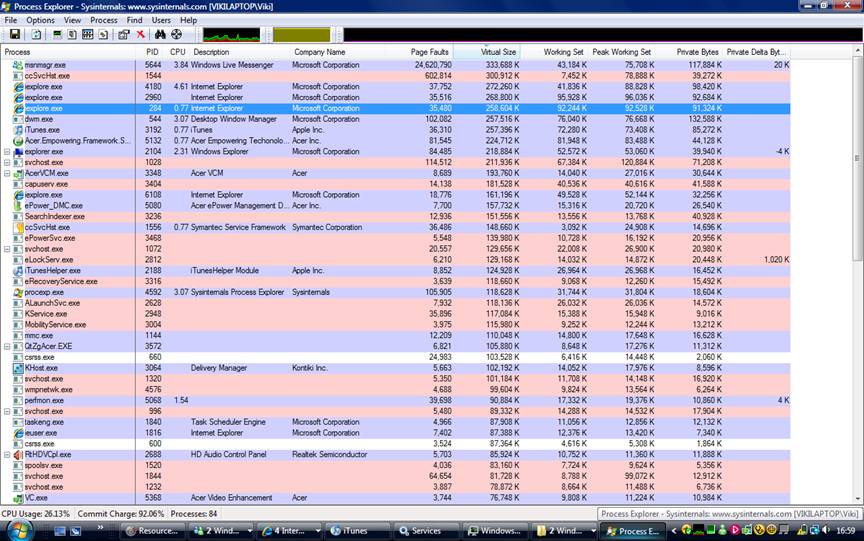Collapse svchost.exe PID 1072 tree node
This screenshot has width=864, height=541.
point(7,249)
